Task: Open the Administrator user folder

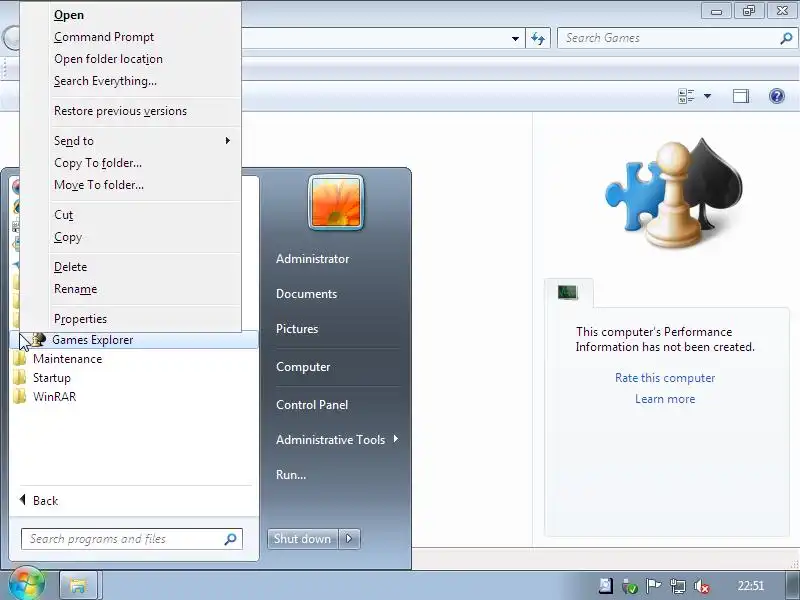Action: tap(312, 259)
